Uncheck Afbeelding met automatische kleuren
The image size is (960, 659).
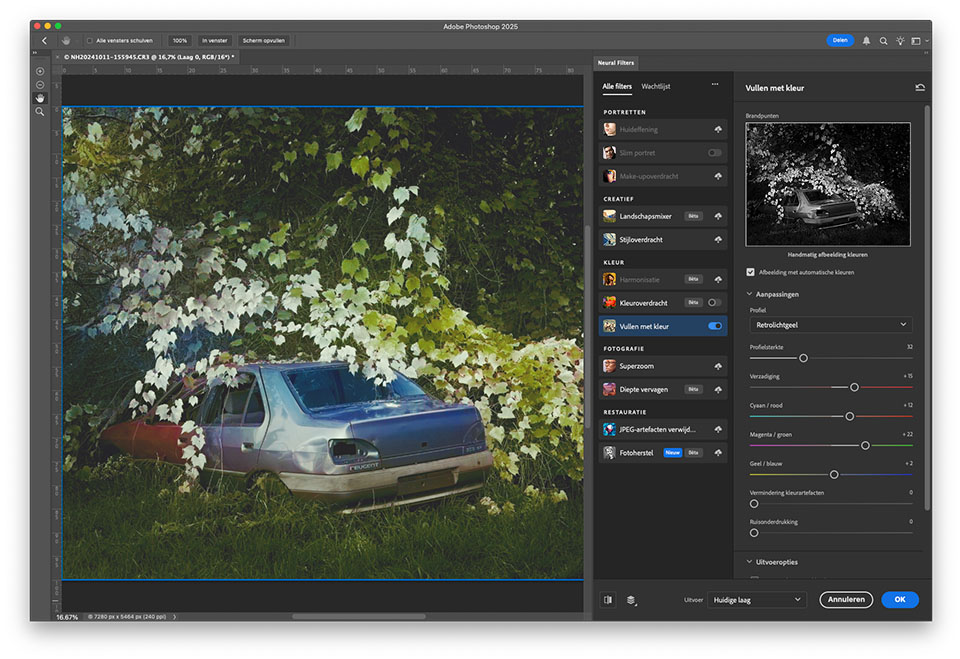750,272
